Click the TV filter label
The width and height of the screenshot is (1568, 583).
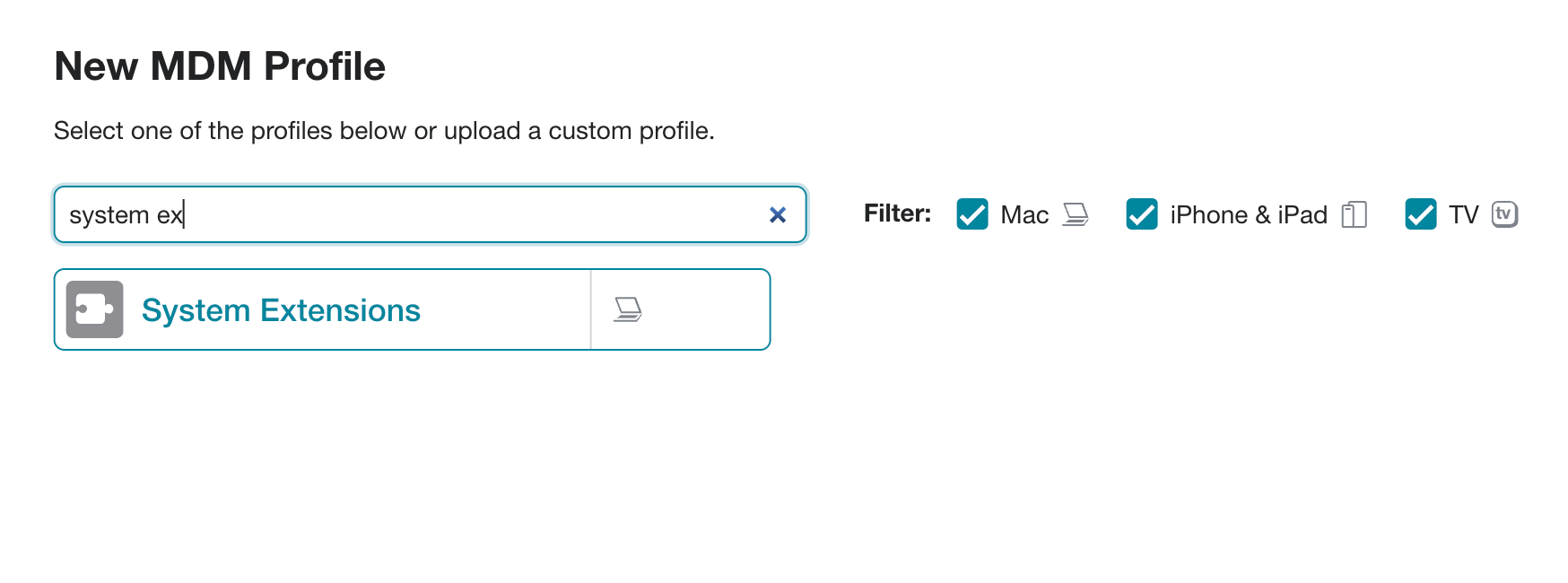[x=1464, y=215]
